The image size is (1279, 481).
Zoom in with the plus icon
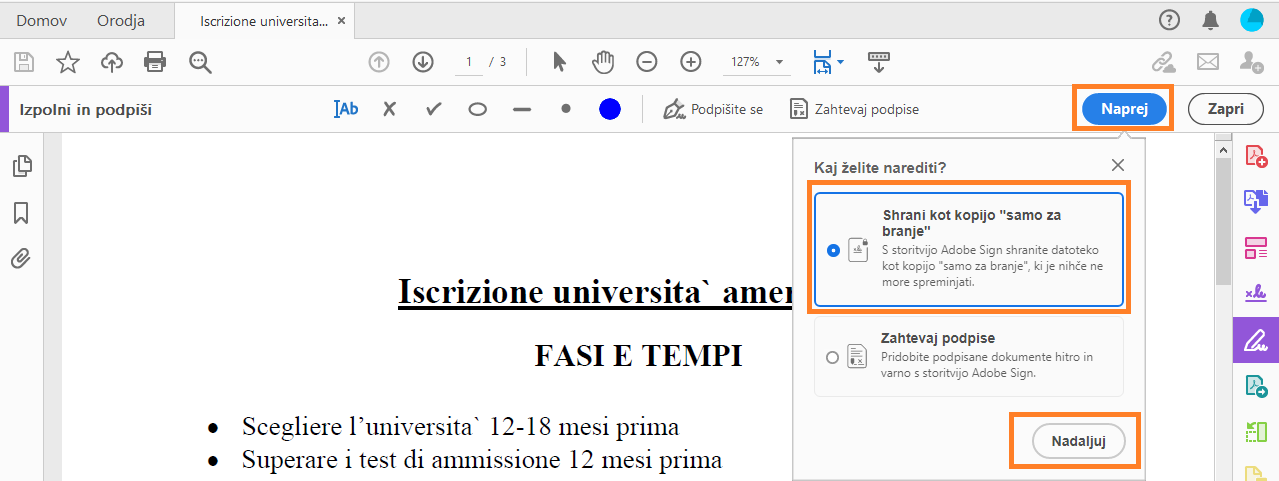[x=691, y=62]
